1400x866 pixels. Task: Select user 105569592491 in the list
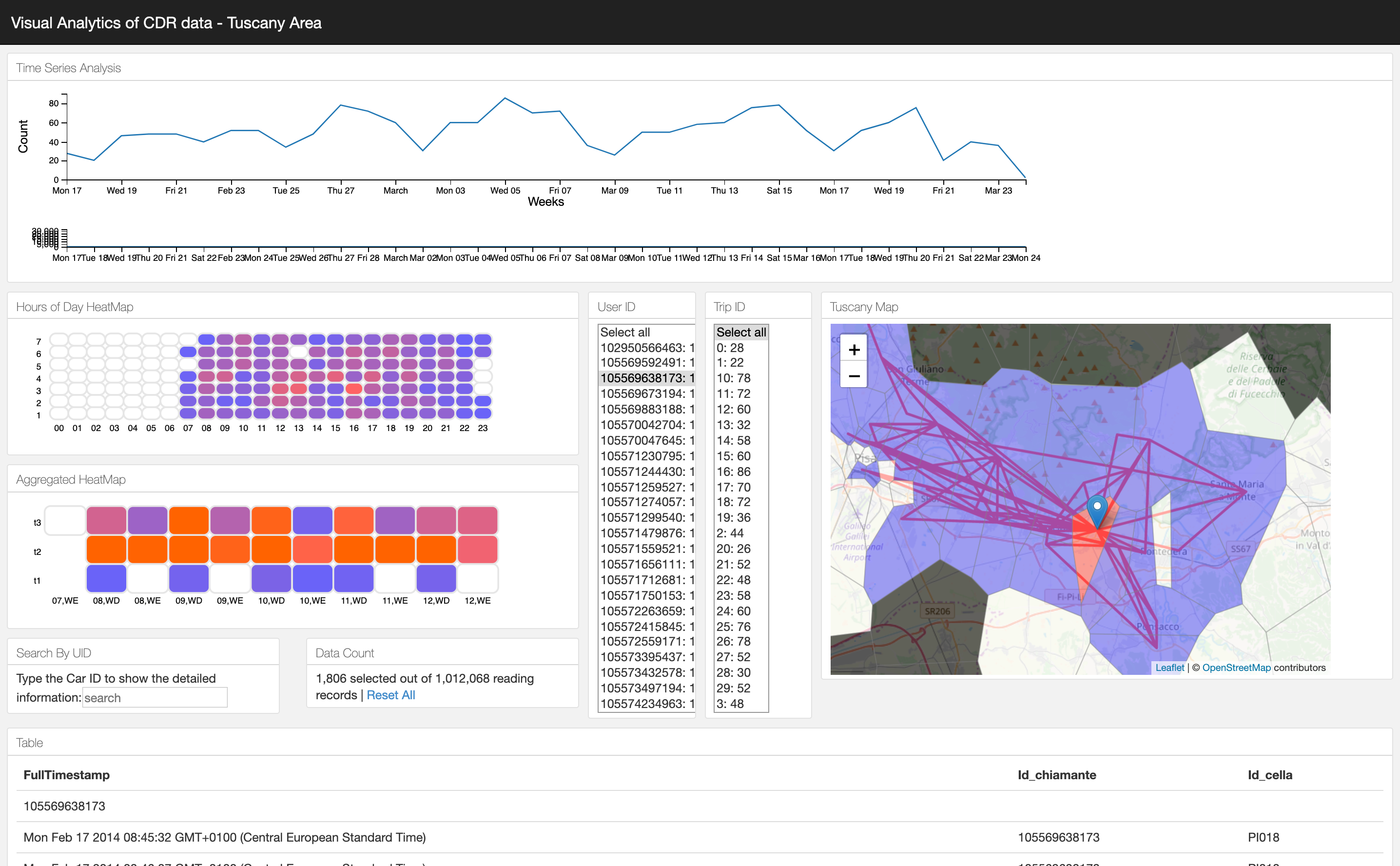(x=646, y=363)
